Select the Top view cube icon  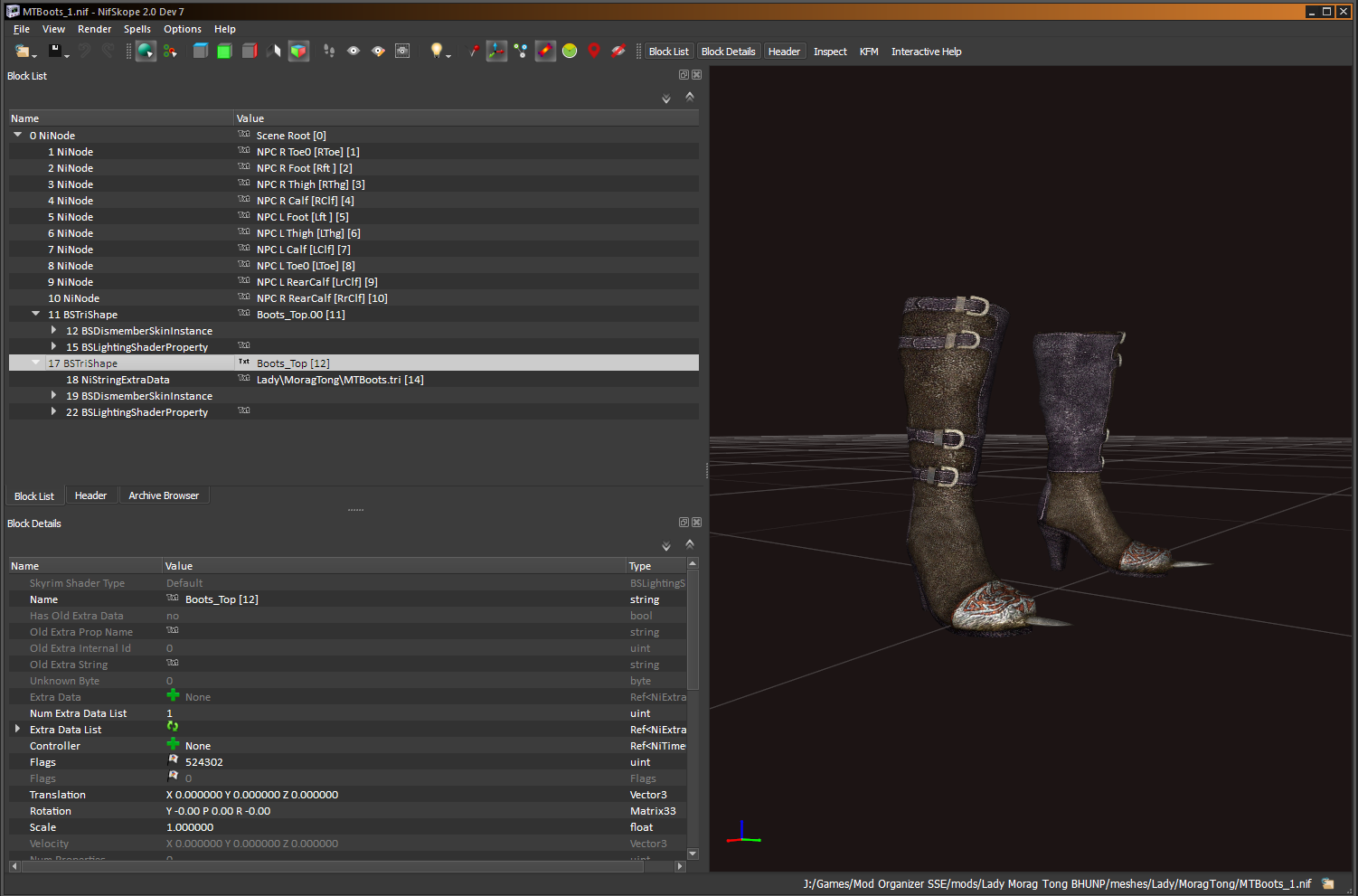pyautogui.click(x=201, y=52)
